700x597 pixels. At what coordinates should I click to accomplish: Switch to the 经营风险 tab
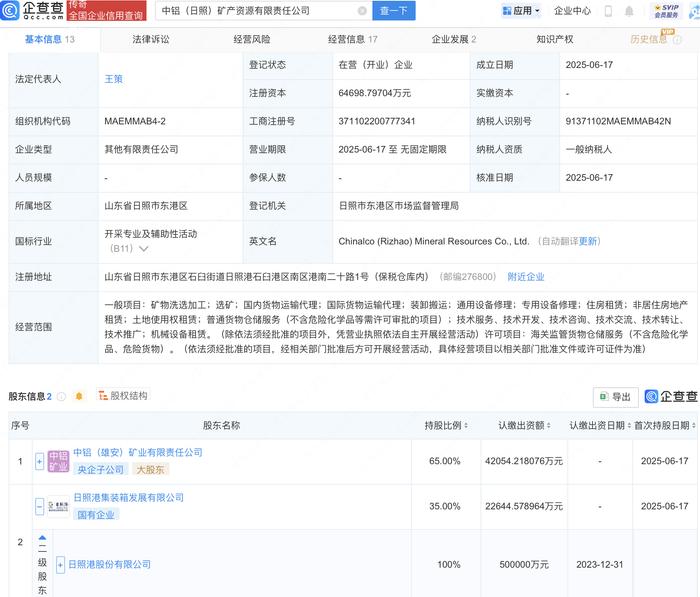252,39
